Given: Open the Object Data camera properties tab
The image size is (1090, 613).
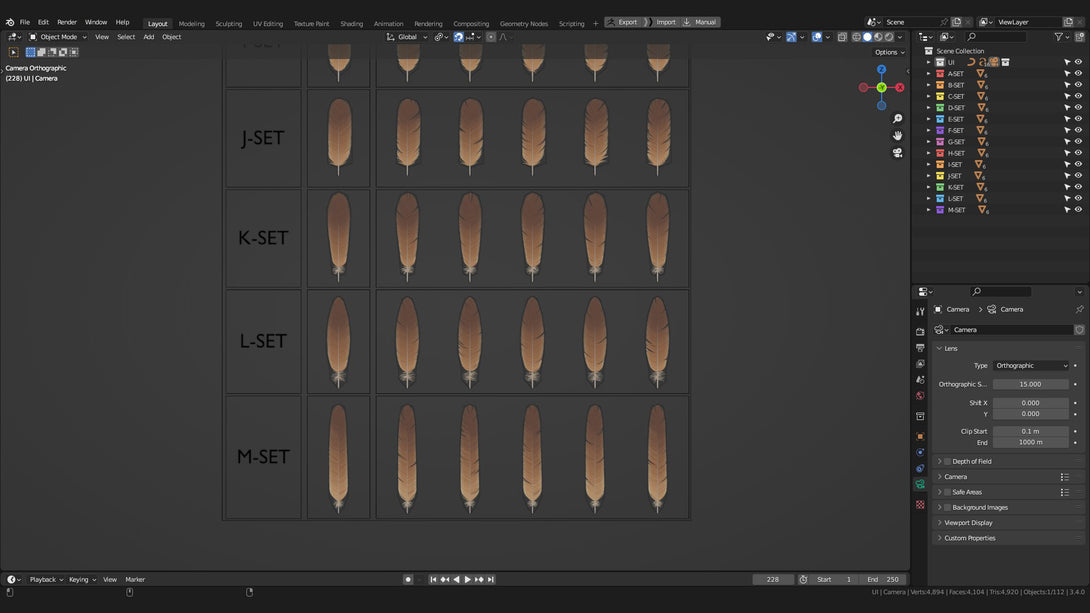Looking at the screenshot, I should (920, 484).
